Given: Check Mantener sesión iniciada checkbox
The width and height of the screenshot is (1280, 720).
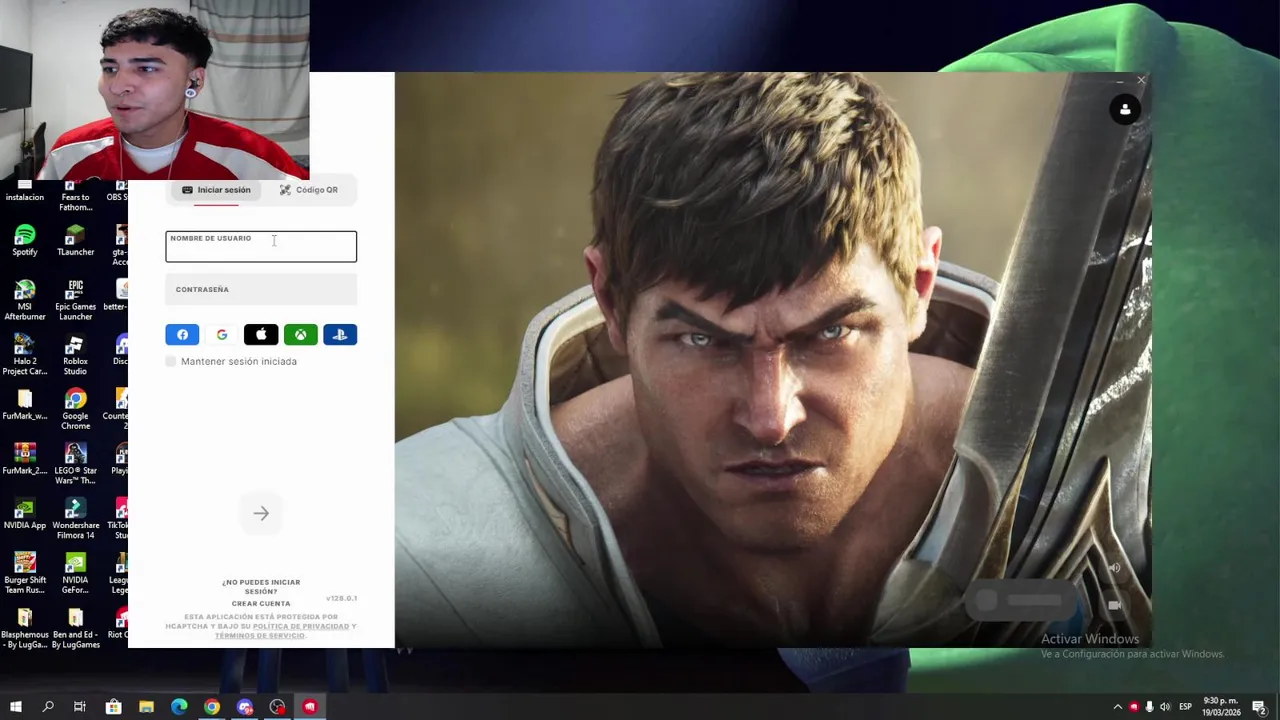Looking at the screenshot, I should click(x=171, y=361).
